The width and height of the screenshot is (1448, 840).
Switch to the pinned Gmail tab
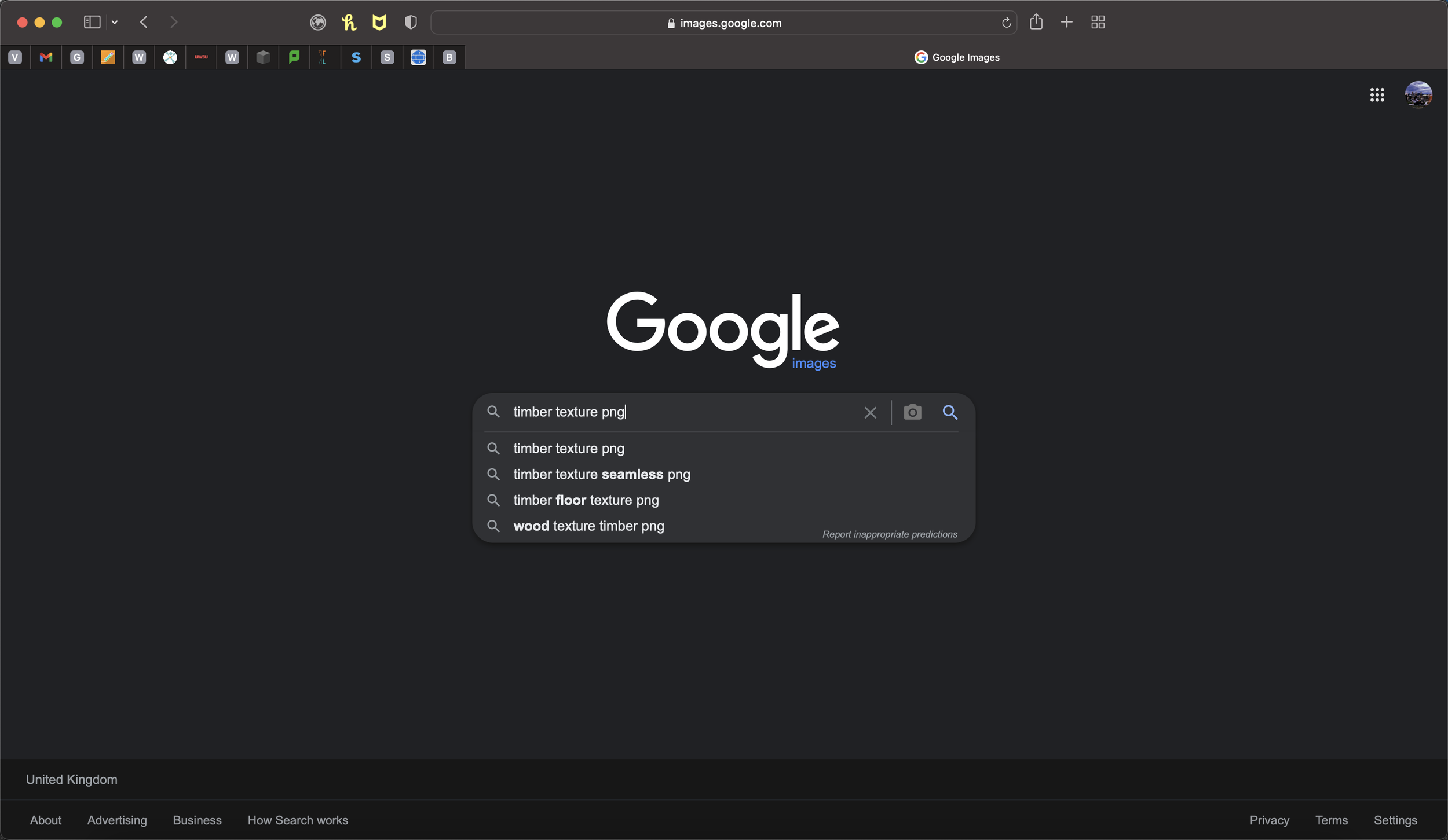pos(46,57)
